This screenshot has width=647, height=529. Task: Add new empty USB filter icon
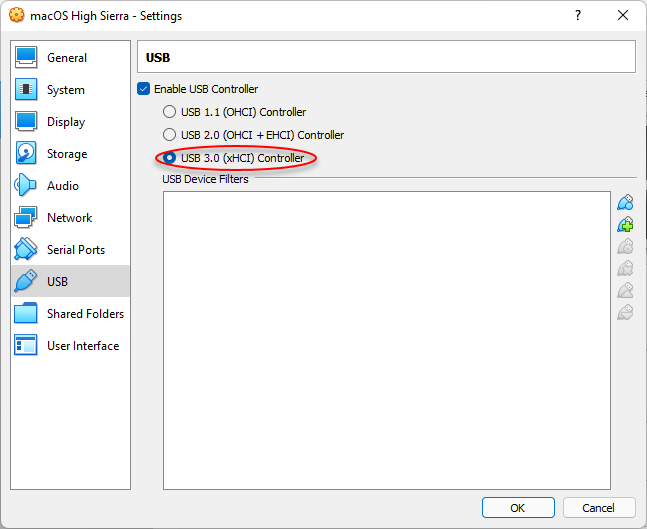click(626, 203)
